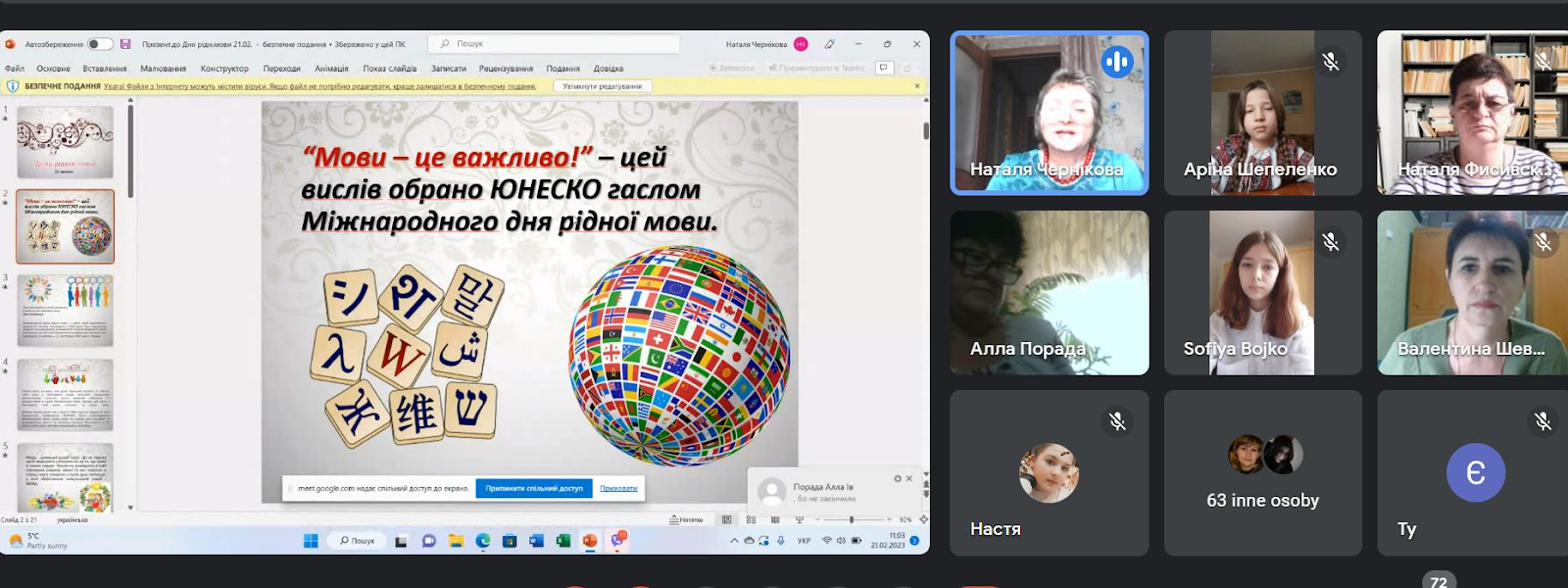
Task: Click the fit slide to window icon
Action: pos(923,519)
